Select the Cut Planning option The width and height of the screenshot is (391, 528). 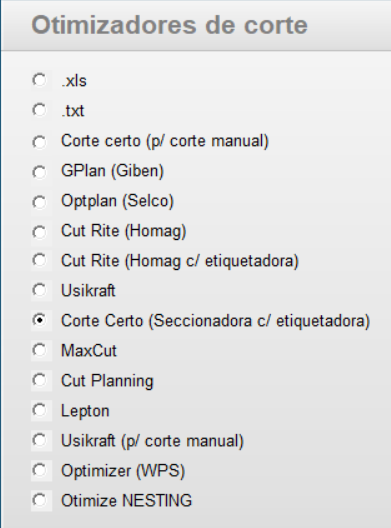(39, 380)
